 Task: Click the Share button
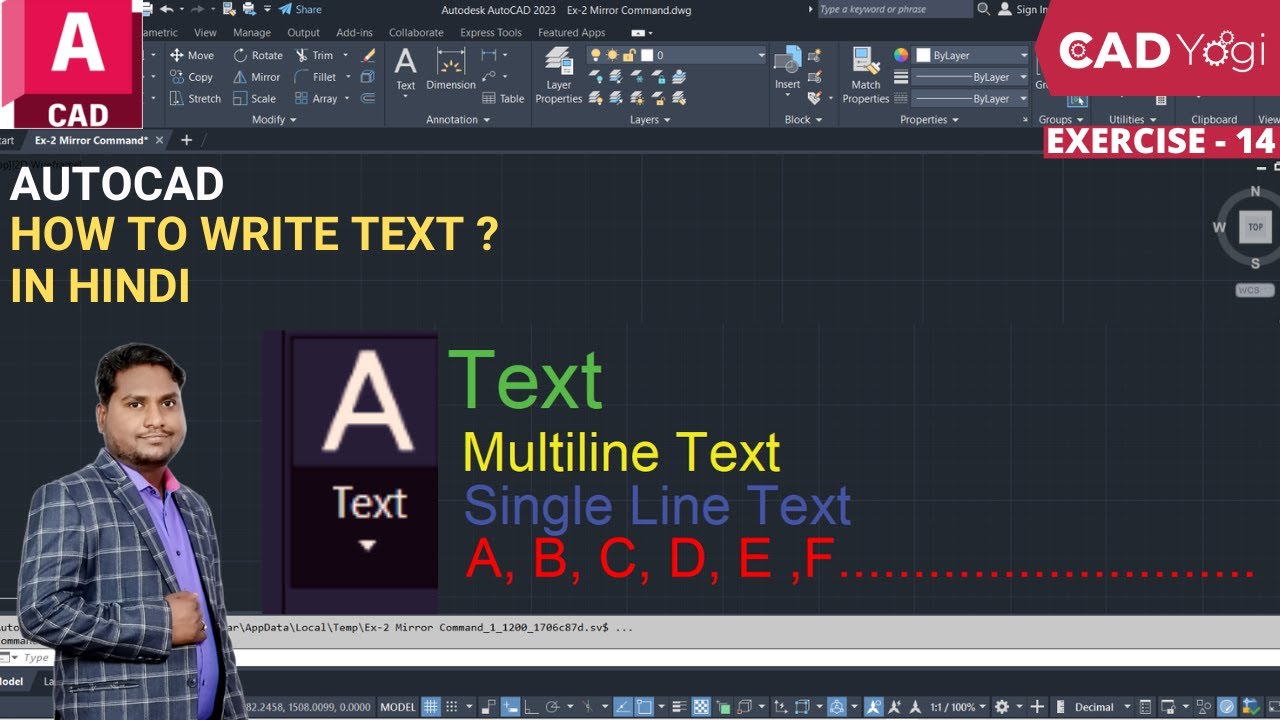300,9
